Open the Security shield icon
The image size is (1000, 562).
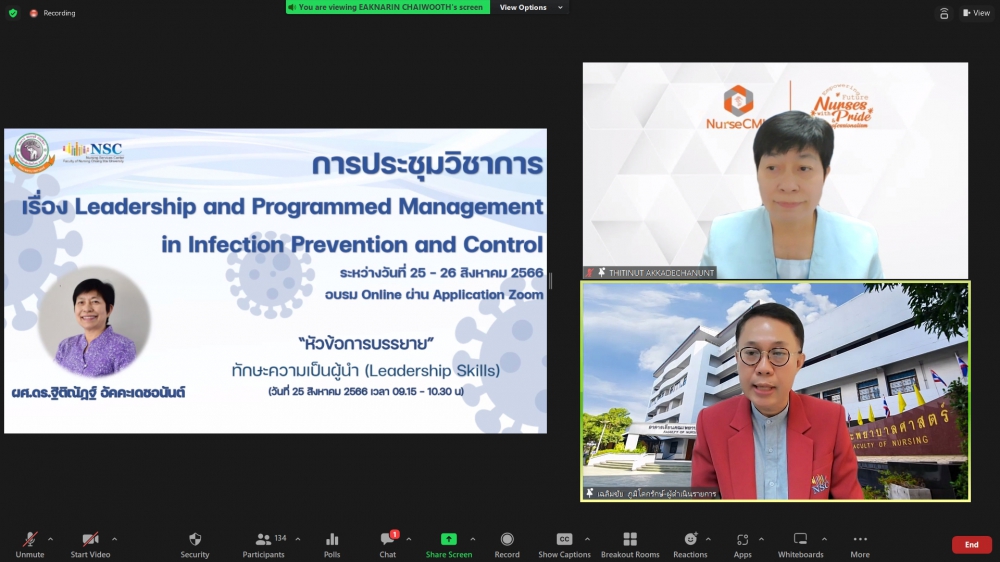pos(195,544)
